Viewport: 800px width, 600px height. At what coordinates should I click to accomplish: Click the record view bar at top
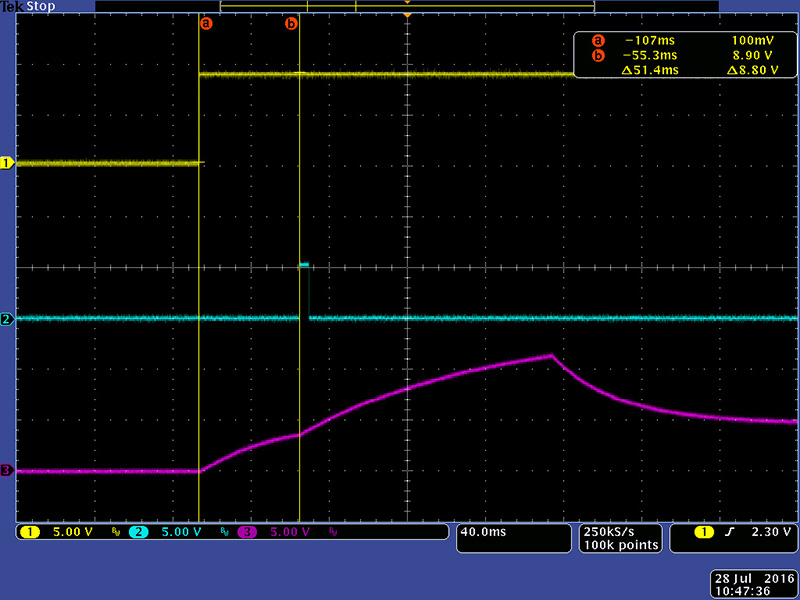click(407, 6)
